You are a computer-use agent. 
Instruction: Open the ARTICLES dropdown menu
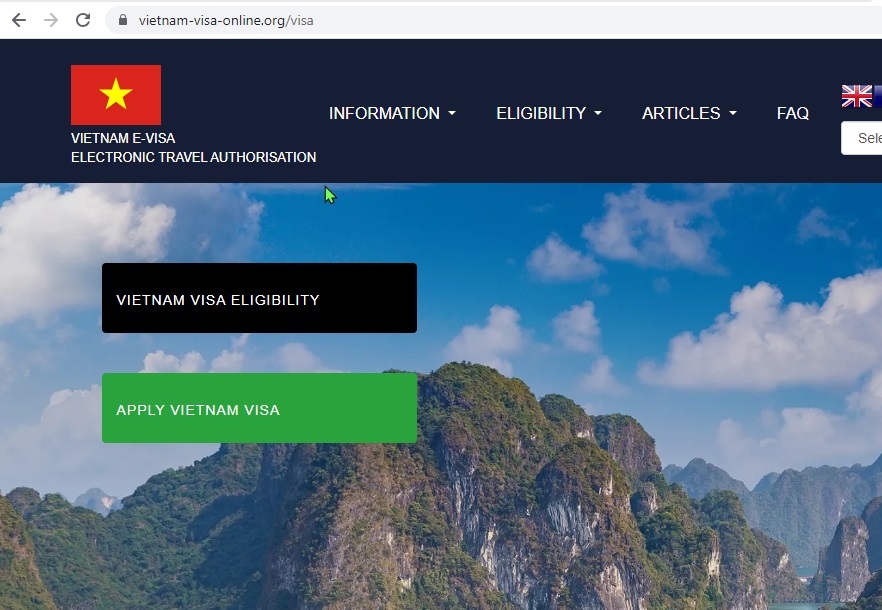(x=689, y=113)
